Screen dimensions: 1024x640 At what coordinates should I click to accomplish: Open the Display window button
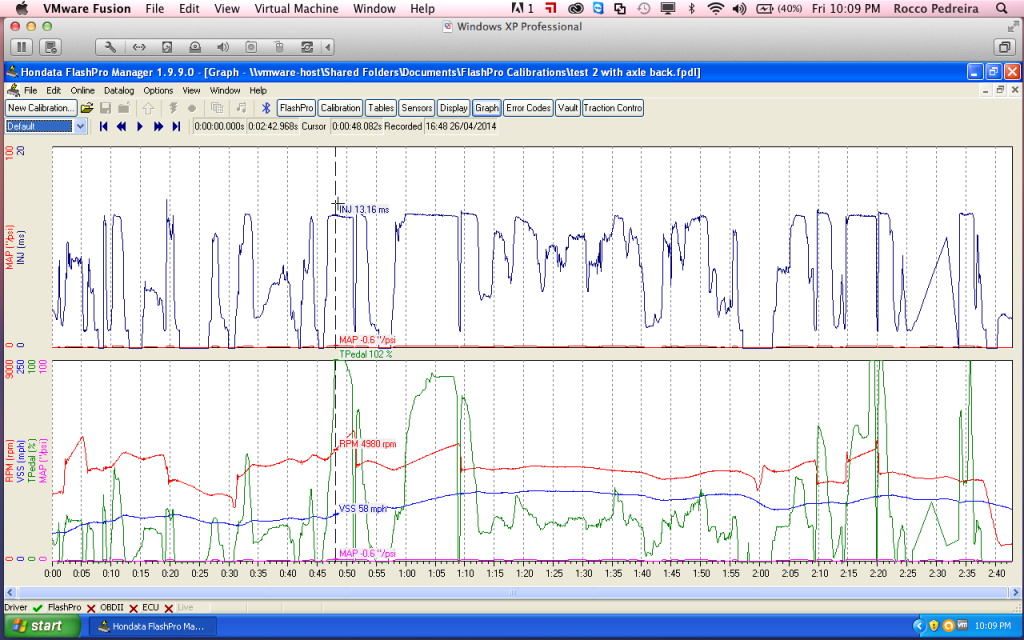tap(453, 108)
